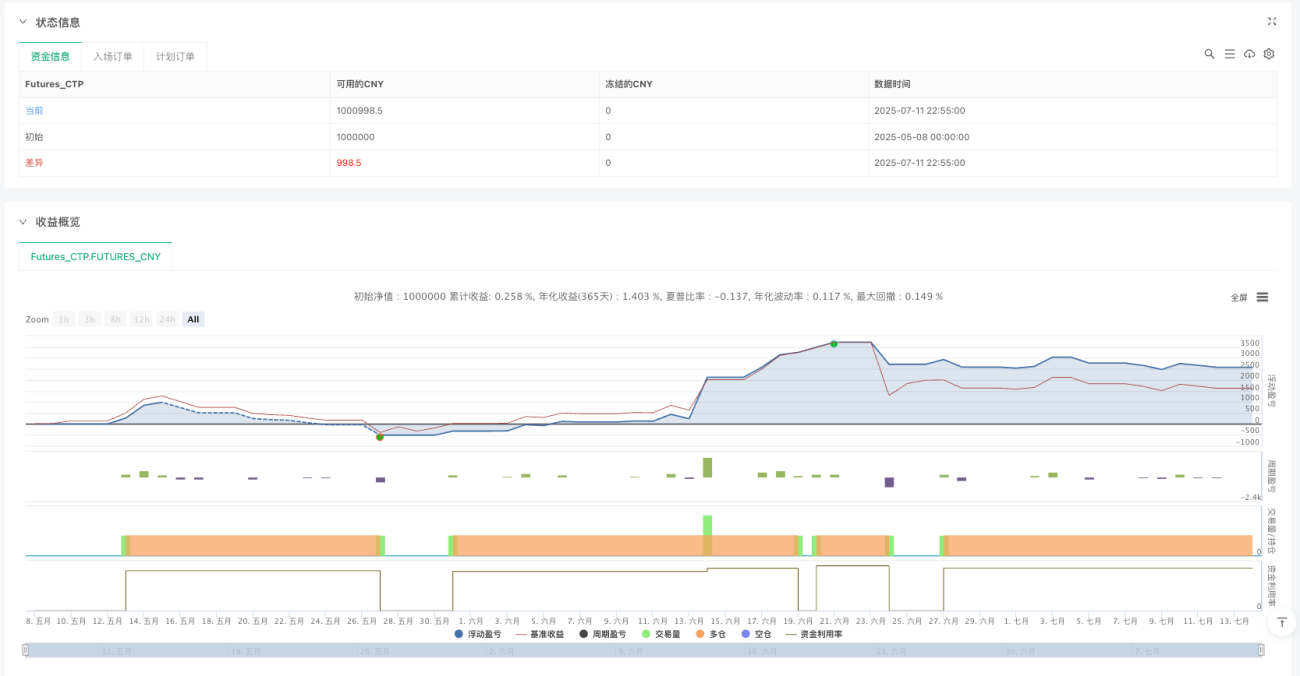Open the search icon above the funds table
Image resolution: width=1300 pixels, height=676 pixels.
[x=1209, y=54]
